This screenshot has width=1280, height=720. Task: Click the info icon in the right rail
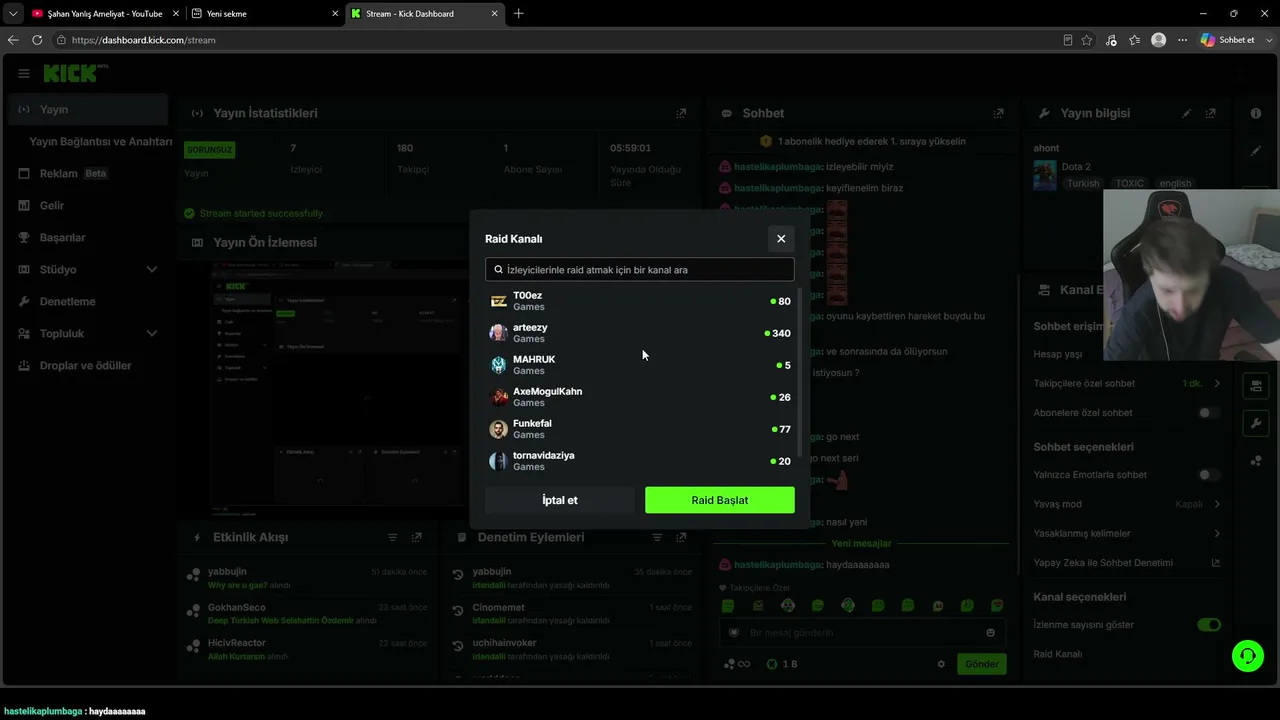pyautogui.click(x=1256, y=114)
